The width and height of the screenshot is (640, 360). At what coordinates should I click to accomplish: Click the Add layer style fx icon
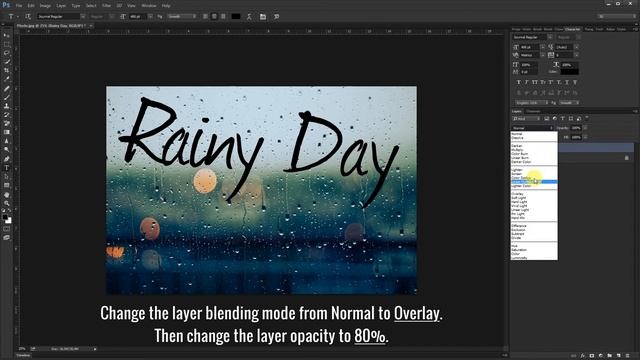pos(582,356)
